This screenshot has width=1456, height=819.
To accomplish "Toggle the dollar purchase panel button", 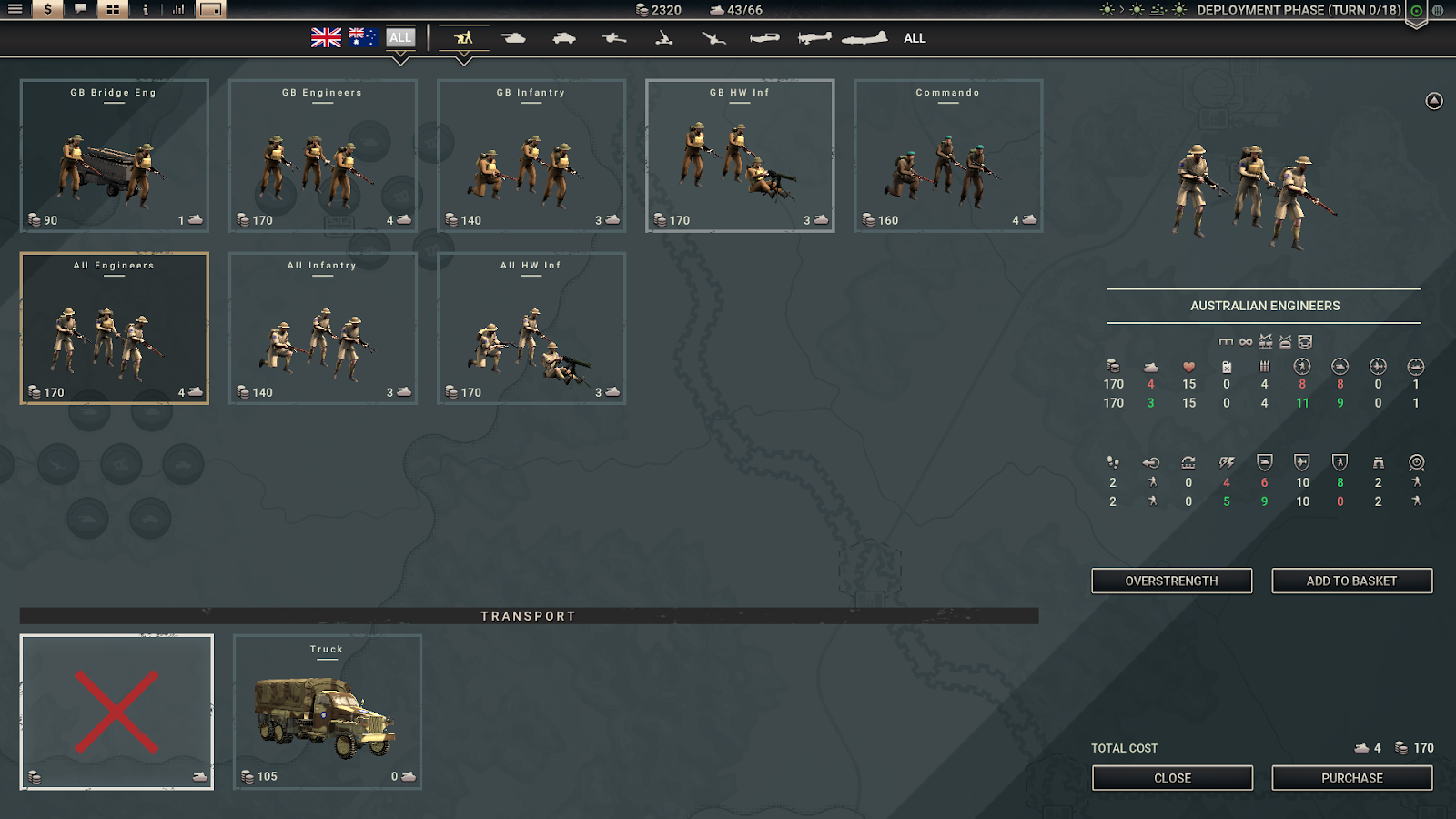I will [x=47, y=9].
